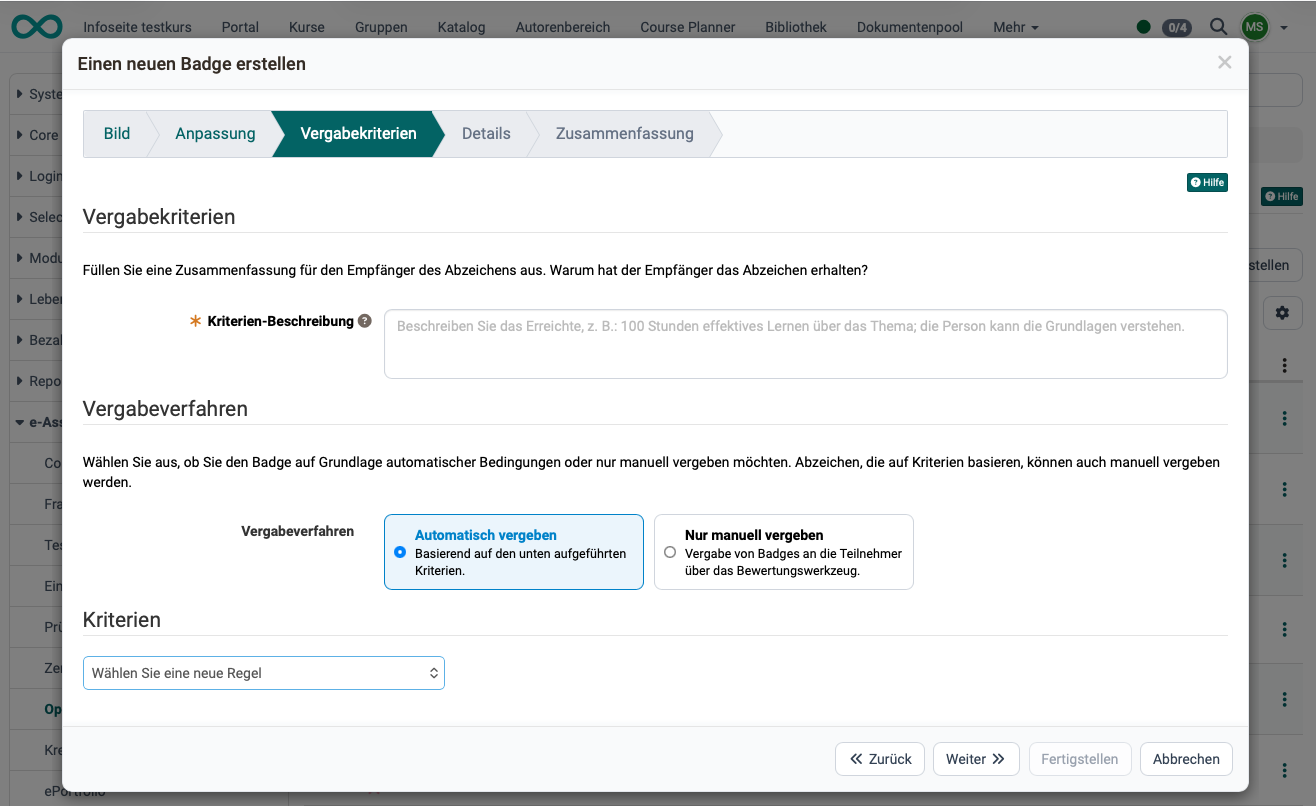Open the Katalog navigation item
This screenshot has width=1316, height=806.
click(x=461, y=27)
